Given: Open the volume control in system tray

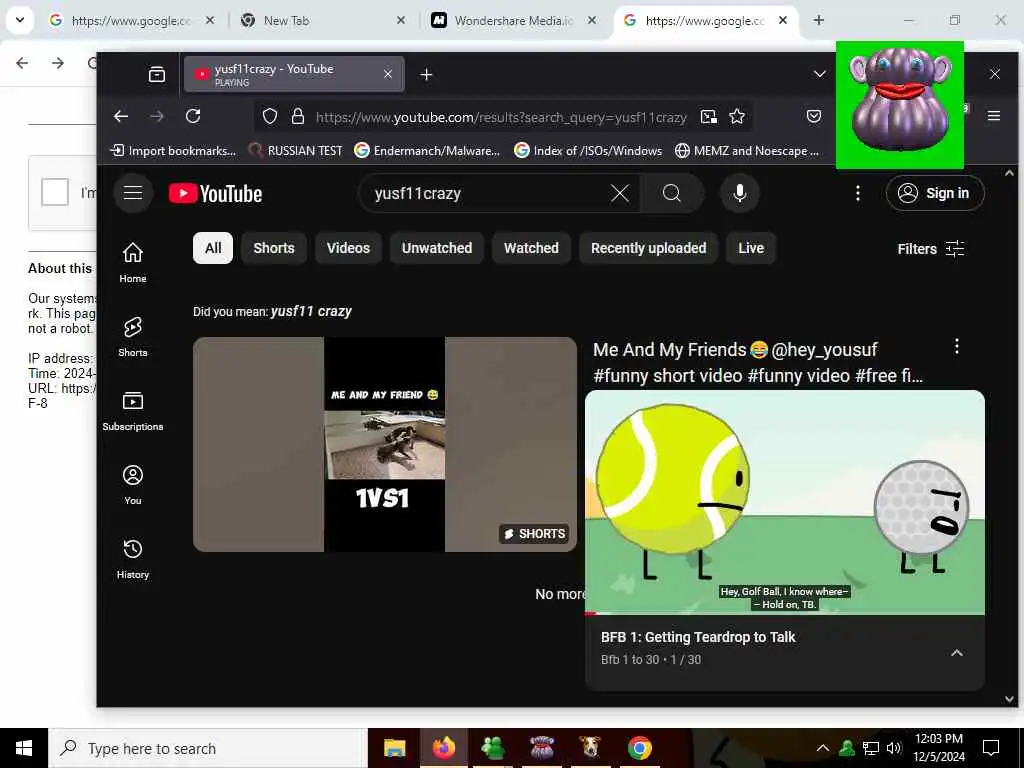Looking at the screenshot, I should click(x=894, y=748).
